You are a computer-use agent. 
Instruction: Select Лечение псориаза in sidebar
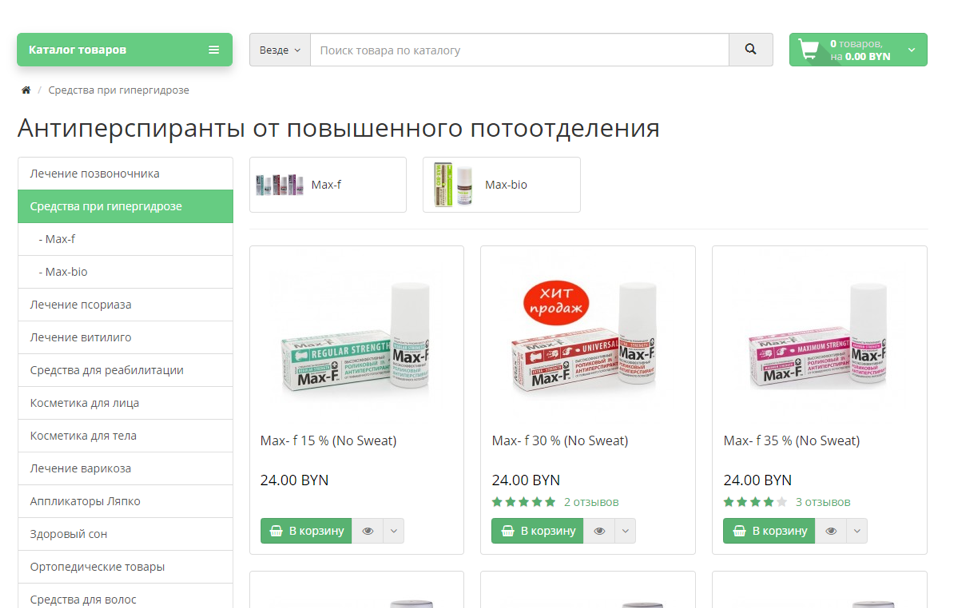point(125,305)
